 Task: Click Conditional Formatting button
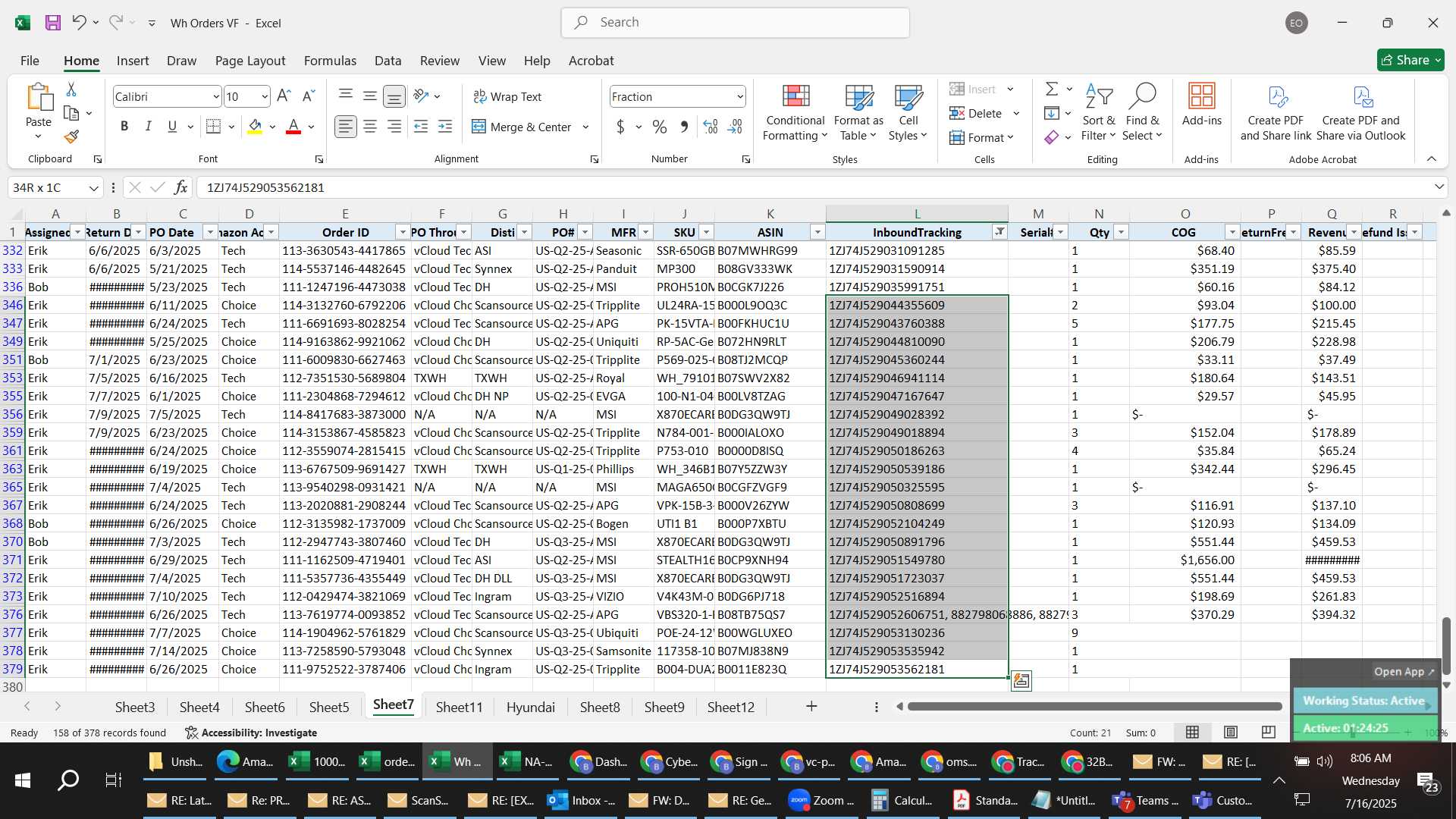coord(795,112)
